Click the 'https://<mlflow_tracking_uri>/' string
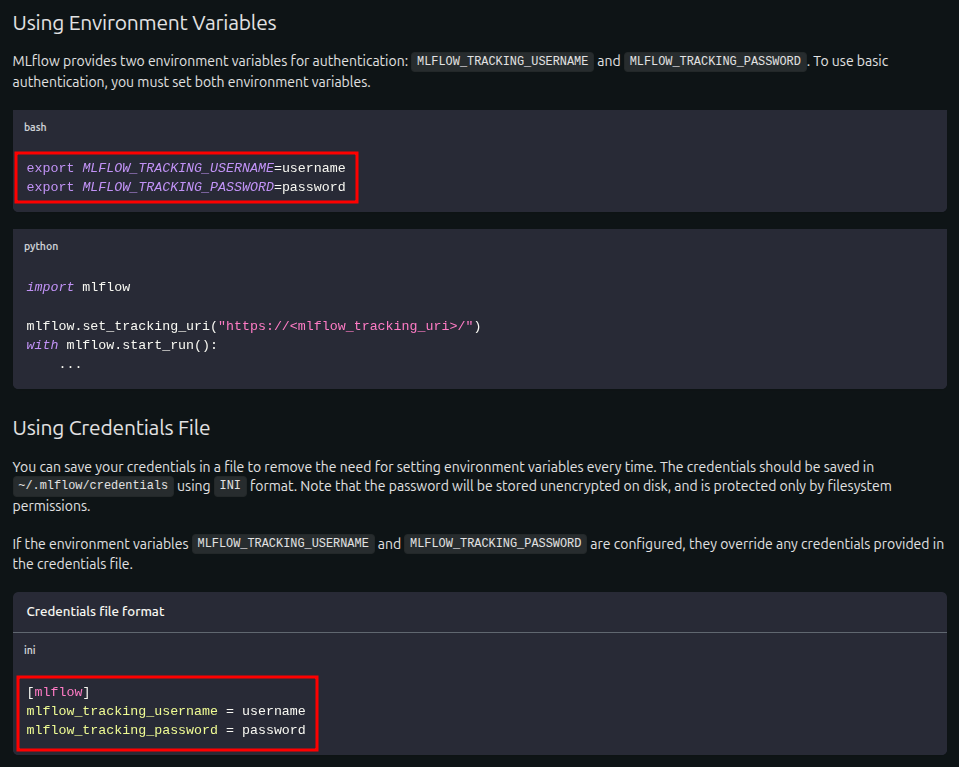This screenshot has height=767, width=959. [346, 326]
